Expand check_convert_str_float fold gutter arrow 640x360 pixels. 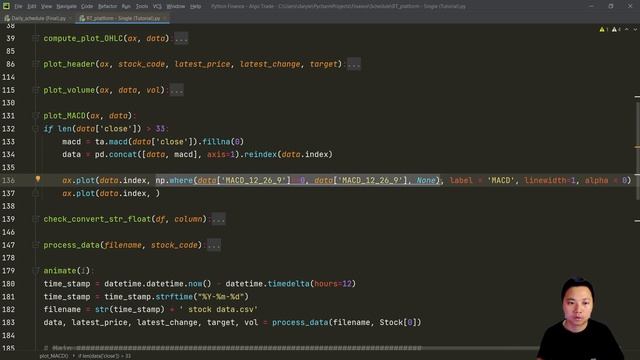click(x=36, y=219)
